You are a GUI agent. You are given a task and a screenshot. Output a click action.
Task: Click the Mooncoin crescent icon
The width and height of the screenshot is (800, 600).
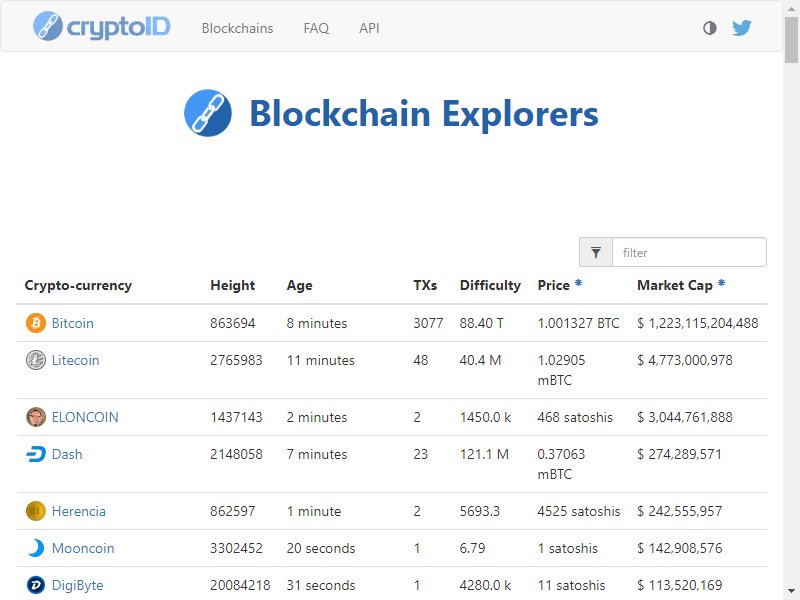[x=36, y=548]
